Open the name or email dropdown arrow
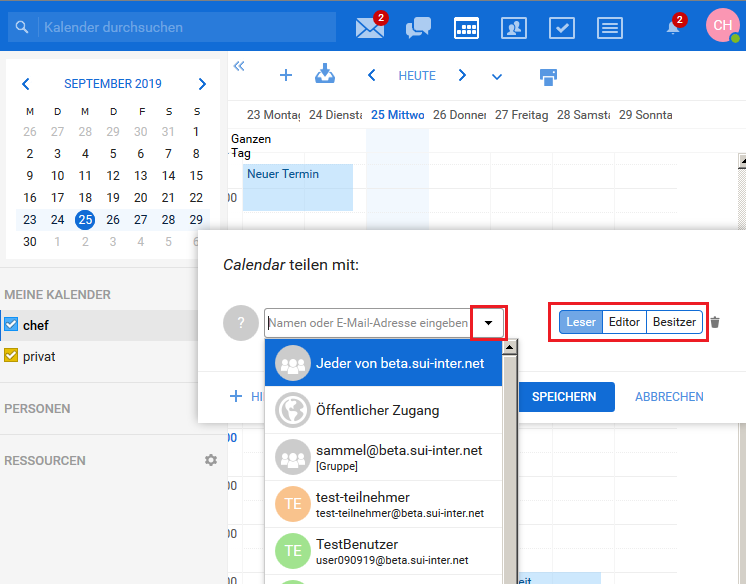This screenshot has width=746, height=584. coord(488,323)
